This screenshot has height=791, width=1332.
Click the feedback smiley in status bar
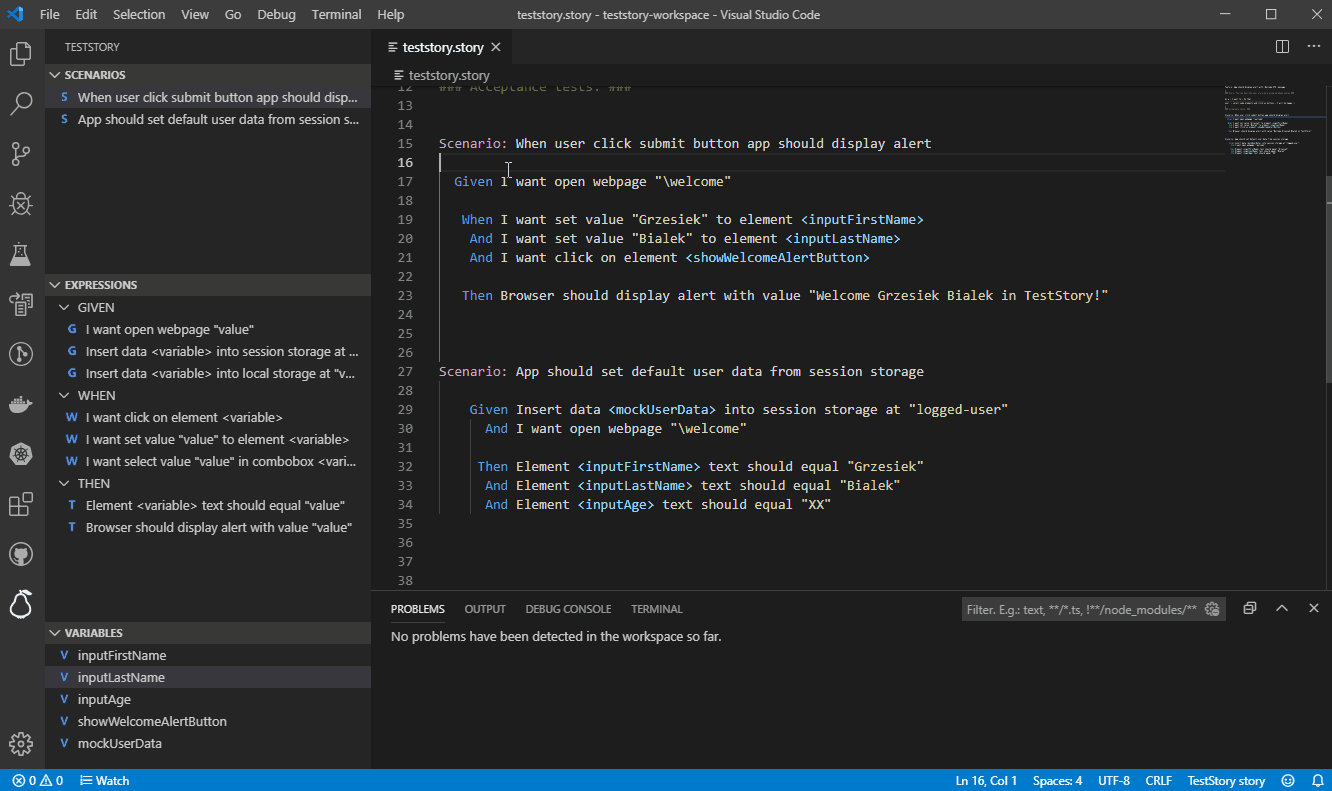pos(1288,781)
